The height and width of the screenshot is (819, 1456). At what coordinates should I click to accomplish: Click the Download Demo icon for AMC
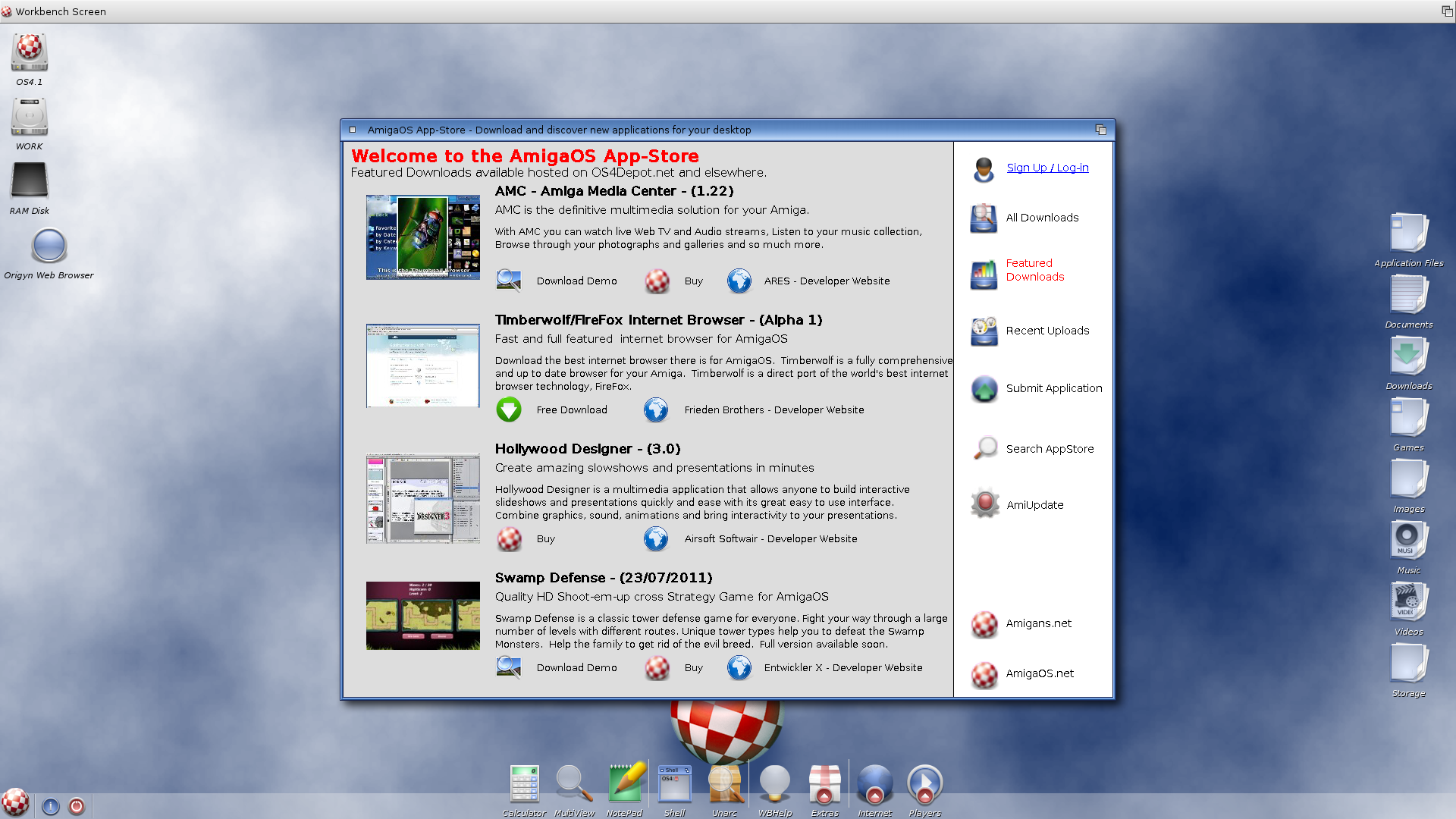(509, 281)
